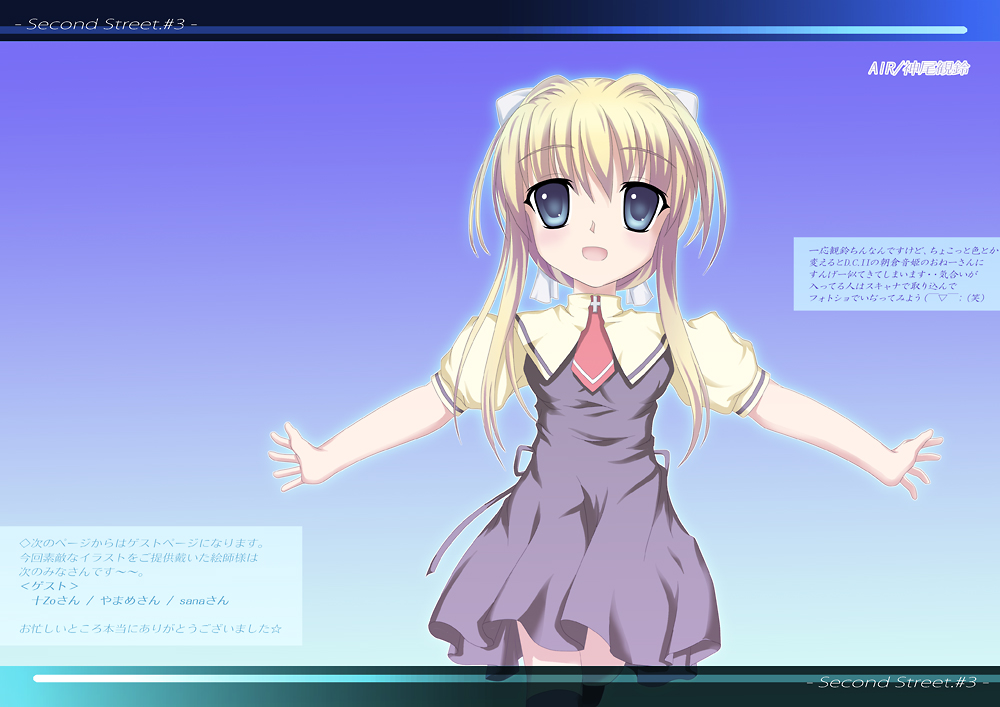Click the line "次のページからはゲストページになります。"

pos(142,543)
